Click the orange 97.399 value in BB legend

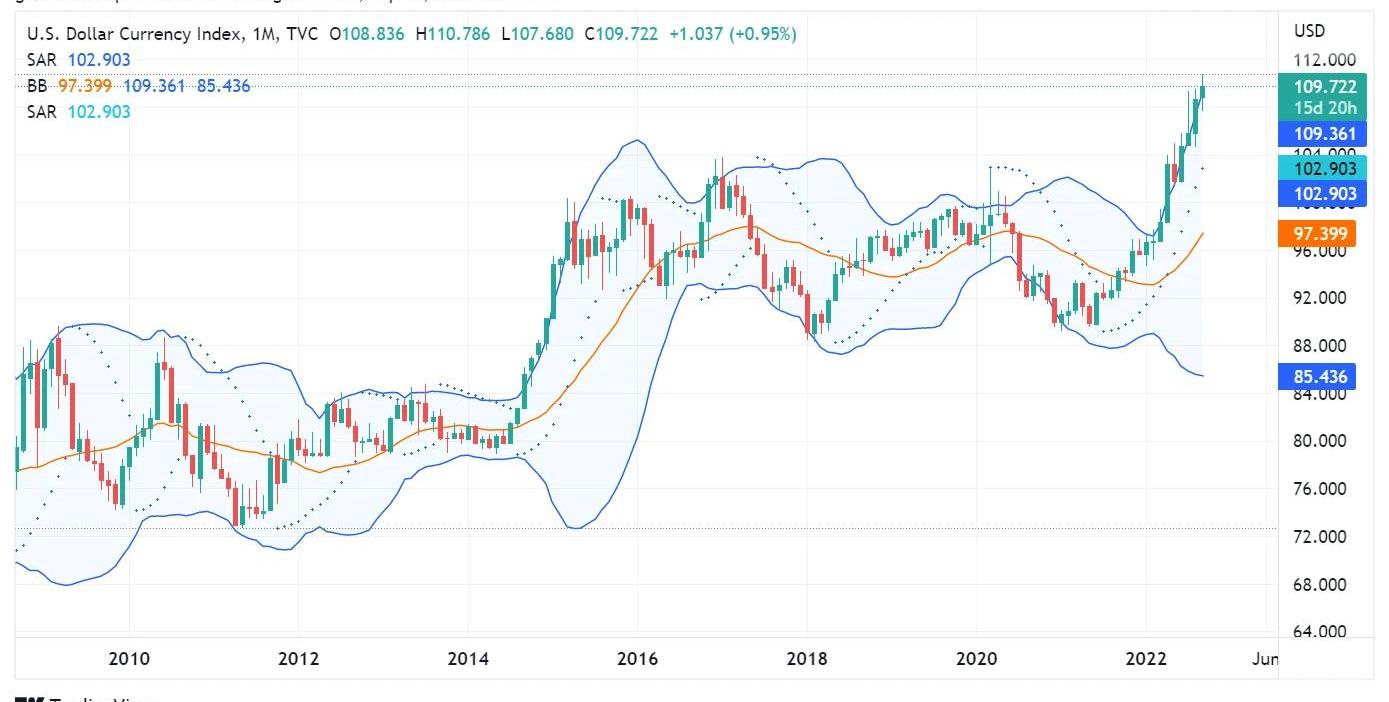(86, 86)
